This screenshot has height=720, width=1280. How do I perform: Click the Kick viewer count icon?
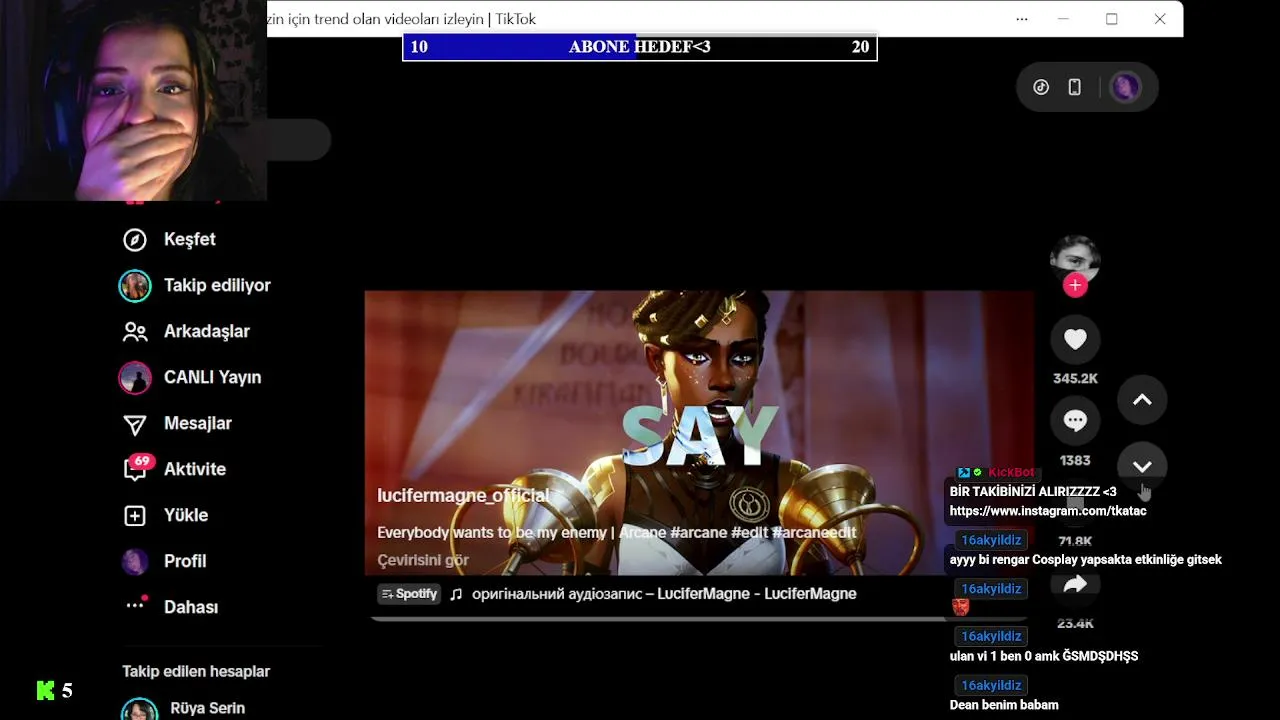click(x=46, y=690)
